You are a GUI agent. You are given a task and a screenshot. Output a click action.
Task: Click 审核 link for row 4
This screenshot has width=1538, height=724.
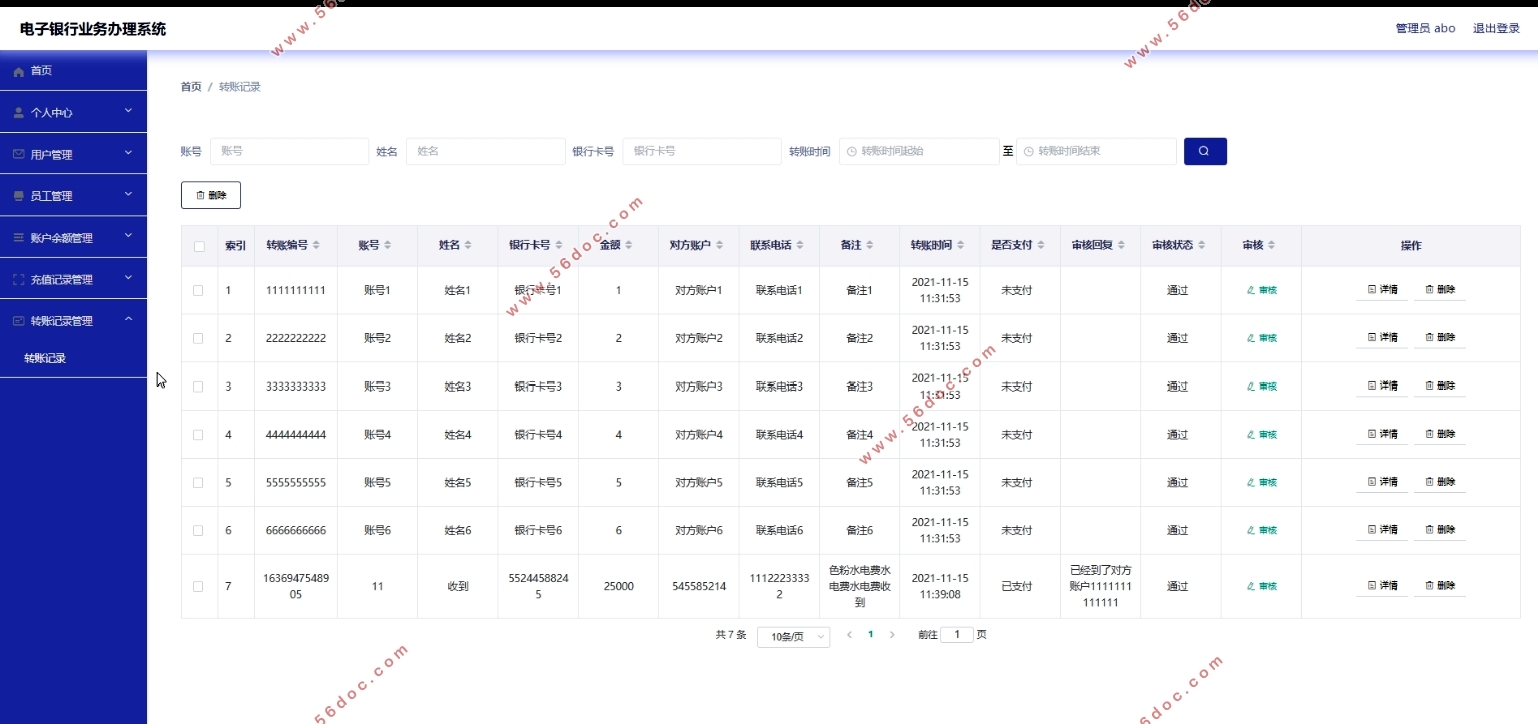click(x=1261, y=435)
